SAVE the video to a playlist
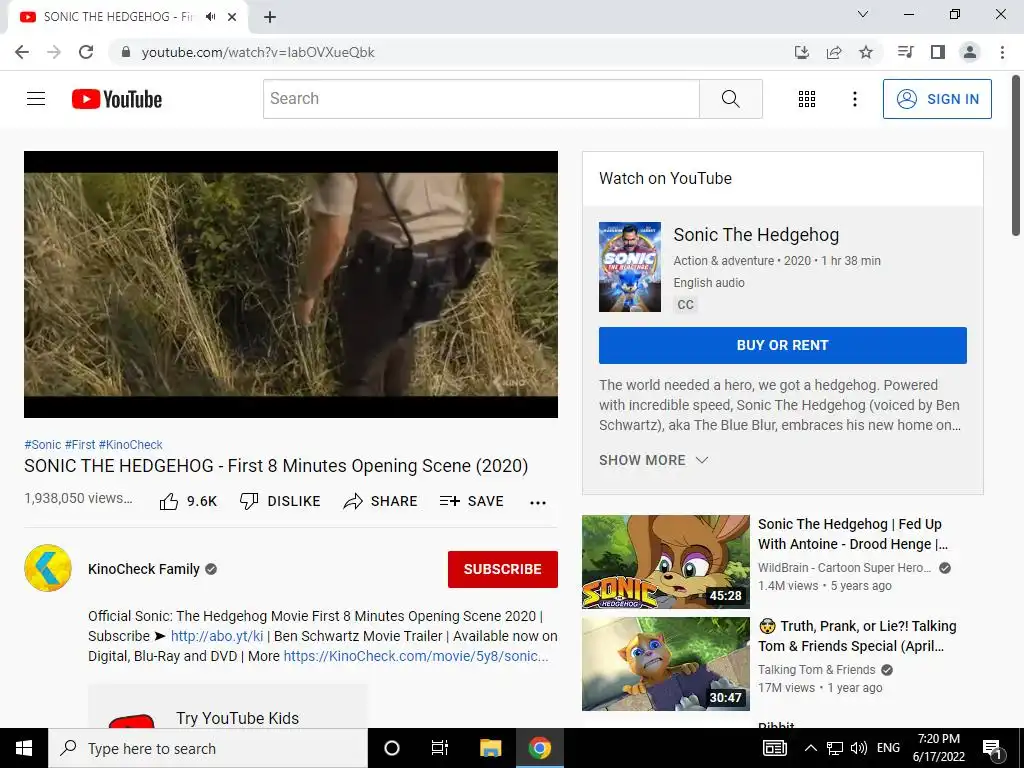This screenshot has height=768, width=1024. click(472, 501)
